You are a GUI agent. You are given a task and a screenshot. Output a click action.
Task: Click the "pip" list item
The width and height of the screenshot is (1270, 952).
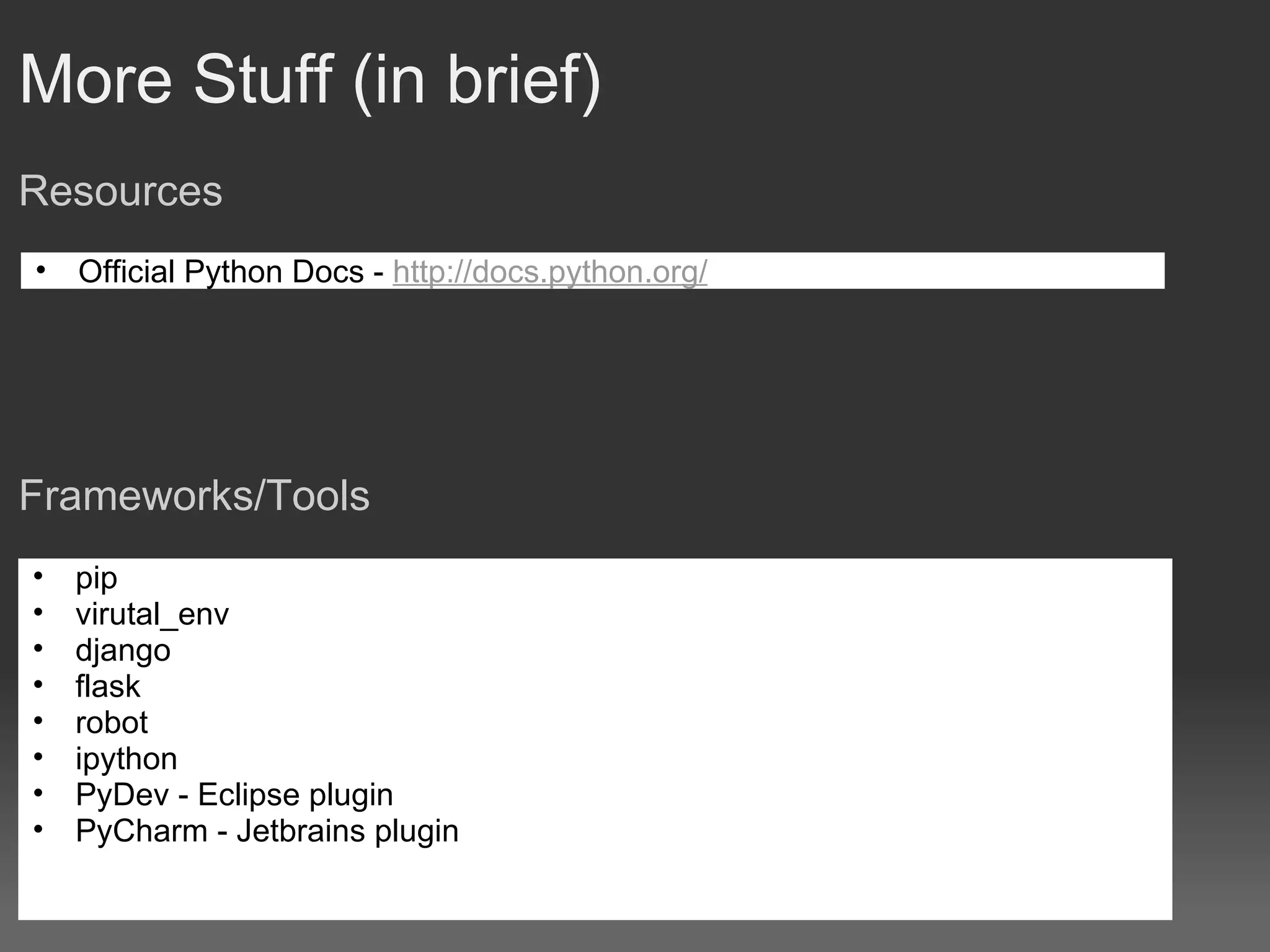(96, 579)
